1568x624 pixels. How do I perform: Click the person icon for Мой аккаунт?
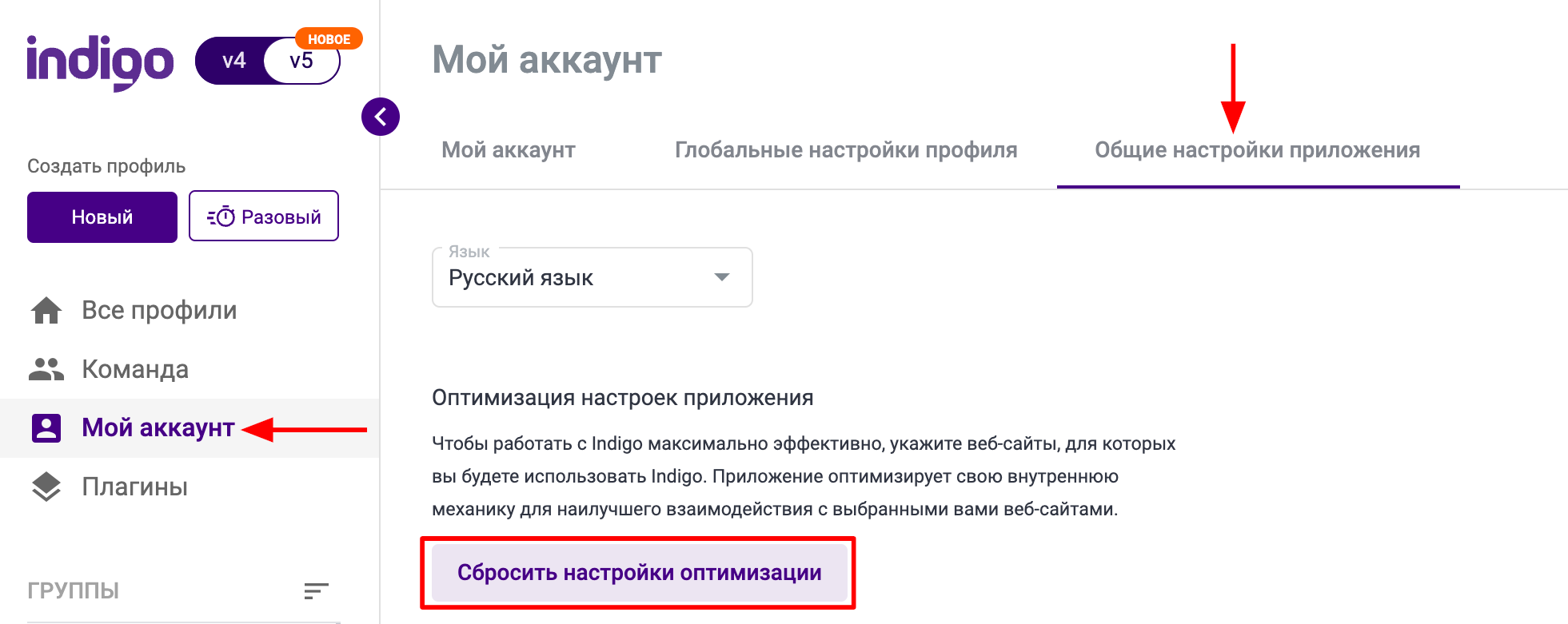[46, 428]
